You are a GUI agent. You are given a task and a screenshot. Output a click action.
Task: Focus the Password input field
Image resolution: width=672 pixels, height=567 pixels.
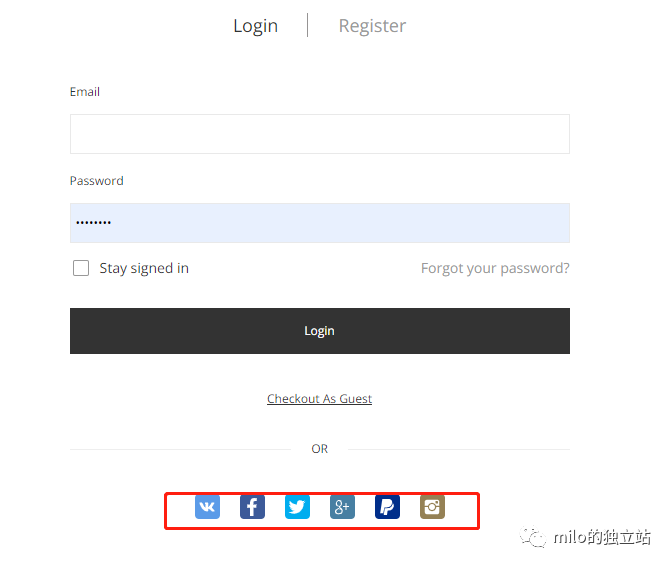pyautogui.click(x=320, y=223)
